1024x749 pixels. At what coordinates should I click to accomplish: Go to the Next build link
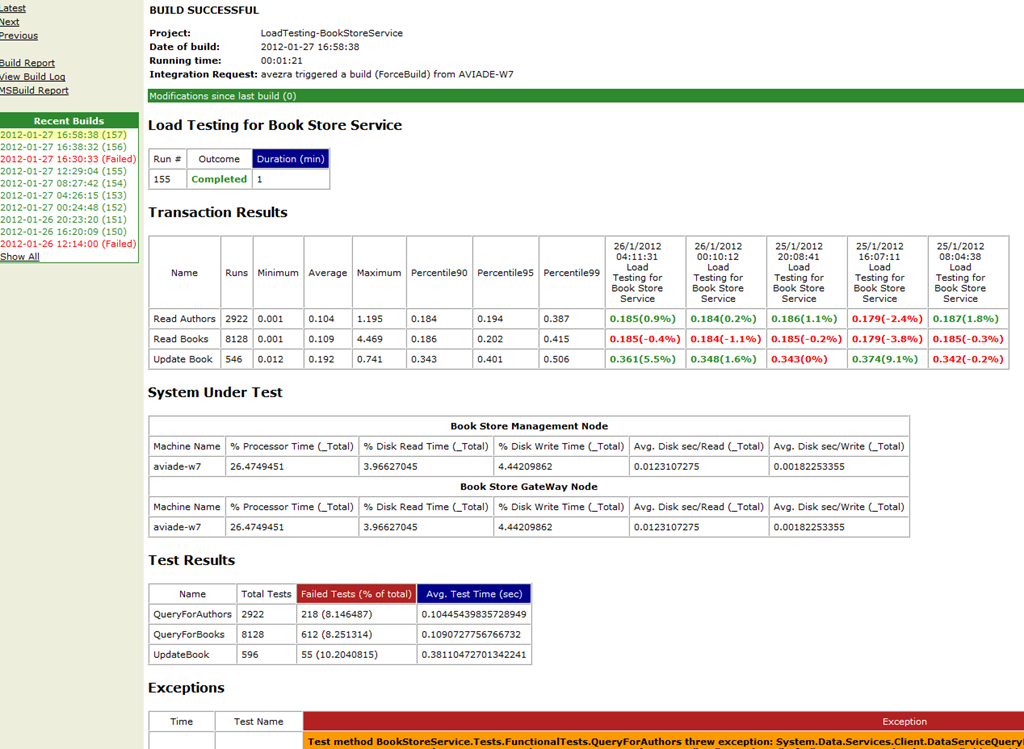point(9,22)
